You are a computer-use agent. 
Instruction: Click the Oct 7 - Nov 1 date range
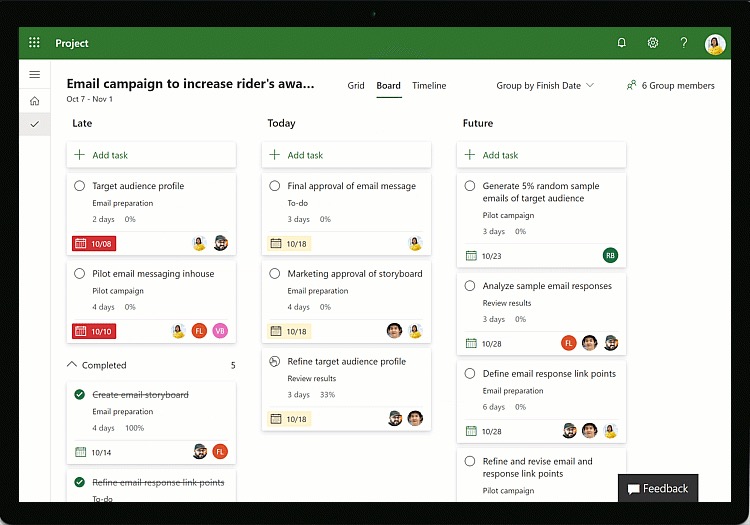tap(89, 99)
